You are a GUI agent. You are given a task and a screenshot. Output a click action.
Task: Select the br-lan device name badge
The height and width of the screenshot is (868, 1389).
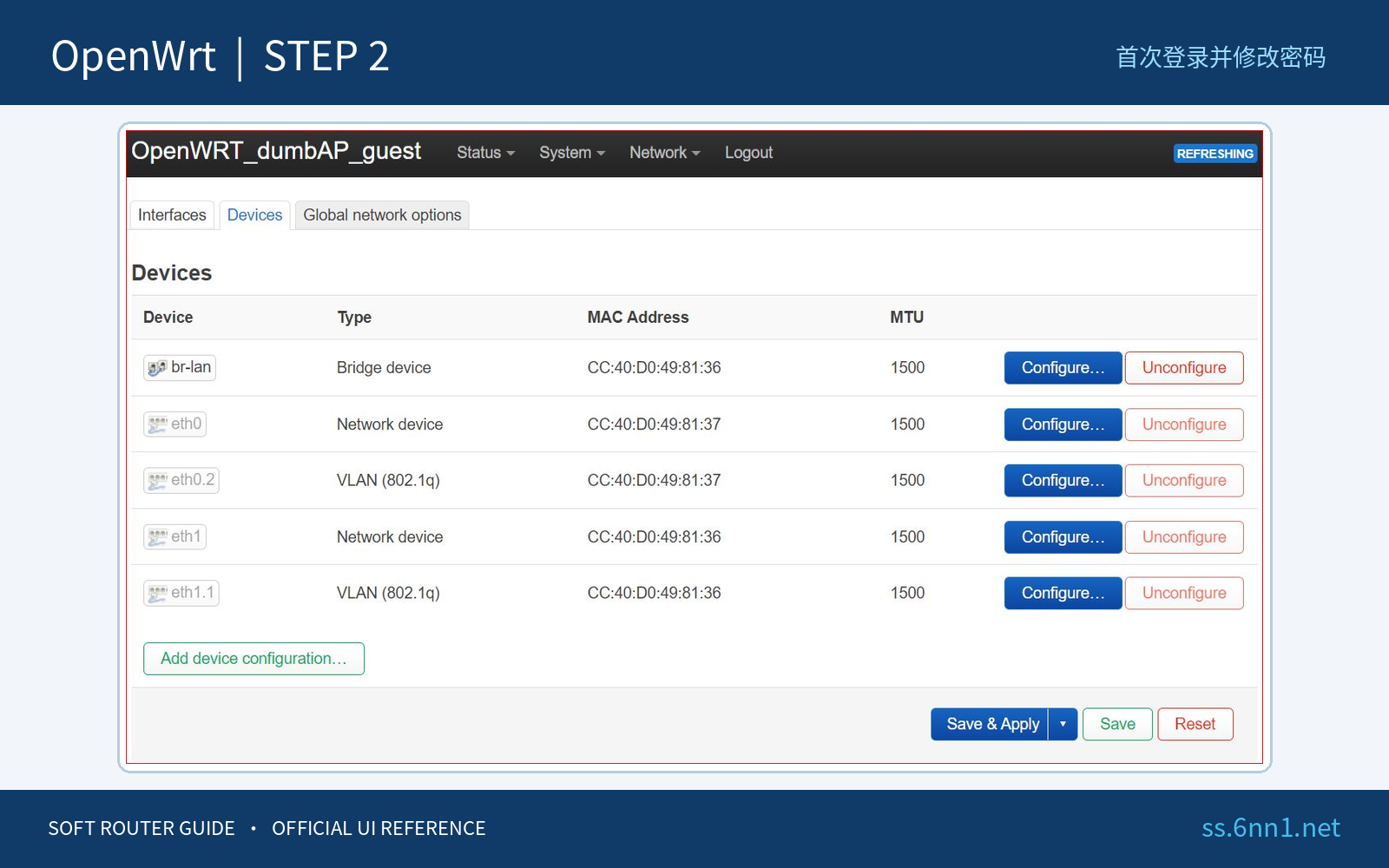coord(180,368)
